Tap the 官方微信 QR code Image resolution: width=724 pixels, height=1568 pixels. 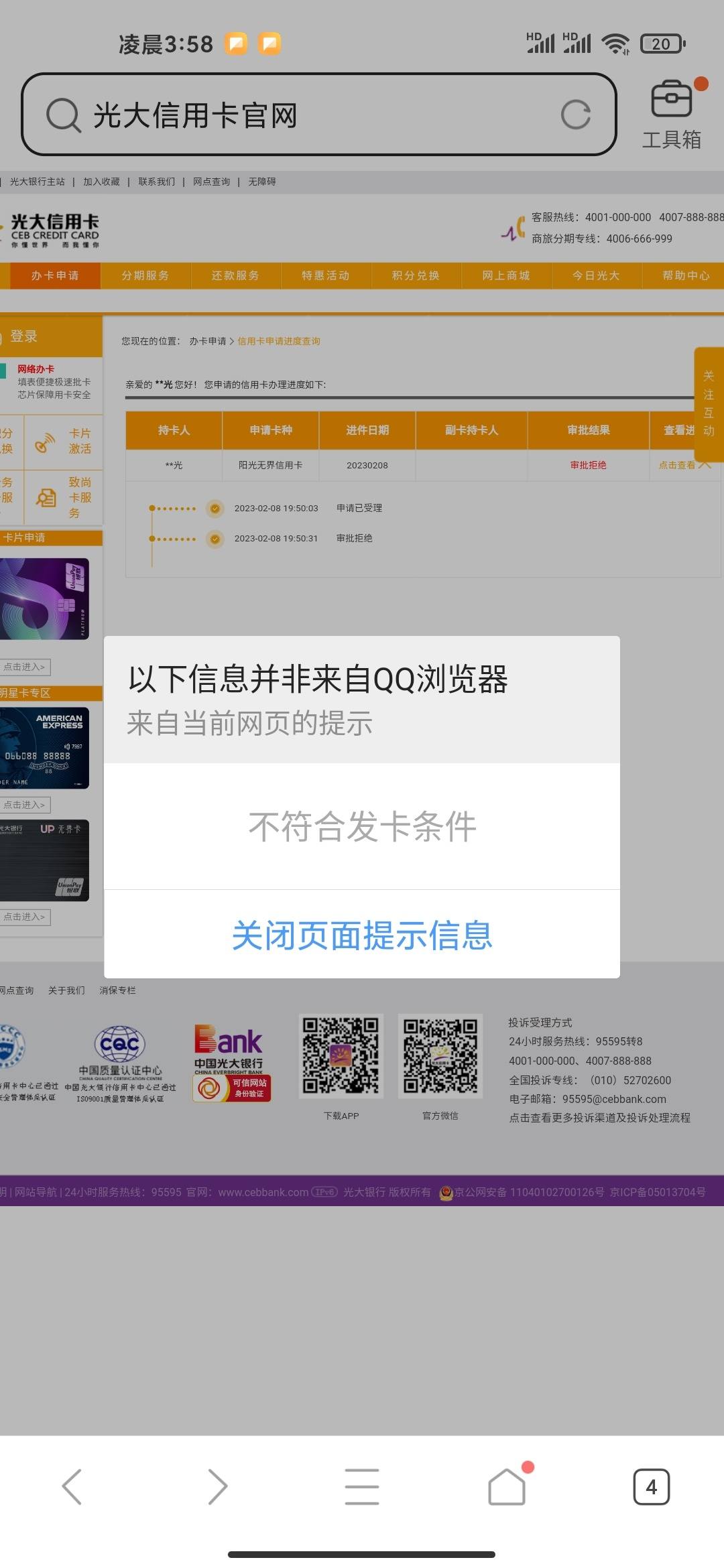pos(440,1056)
